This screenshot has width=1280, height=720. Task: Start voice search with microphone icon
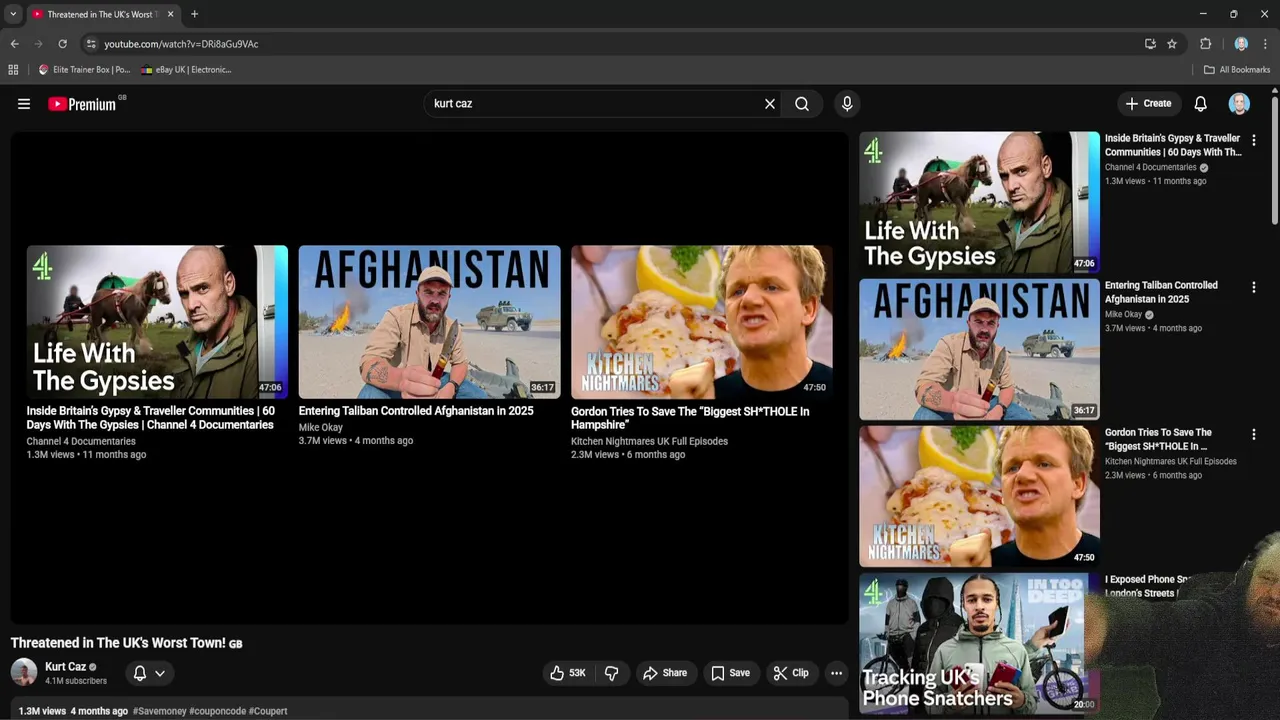point(847,104)
